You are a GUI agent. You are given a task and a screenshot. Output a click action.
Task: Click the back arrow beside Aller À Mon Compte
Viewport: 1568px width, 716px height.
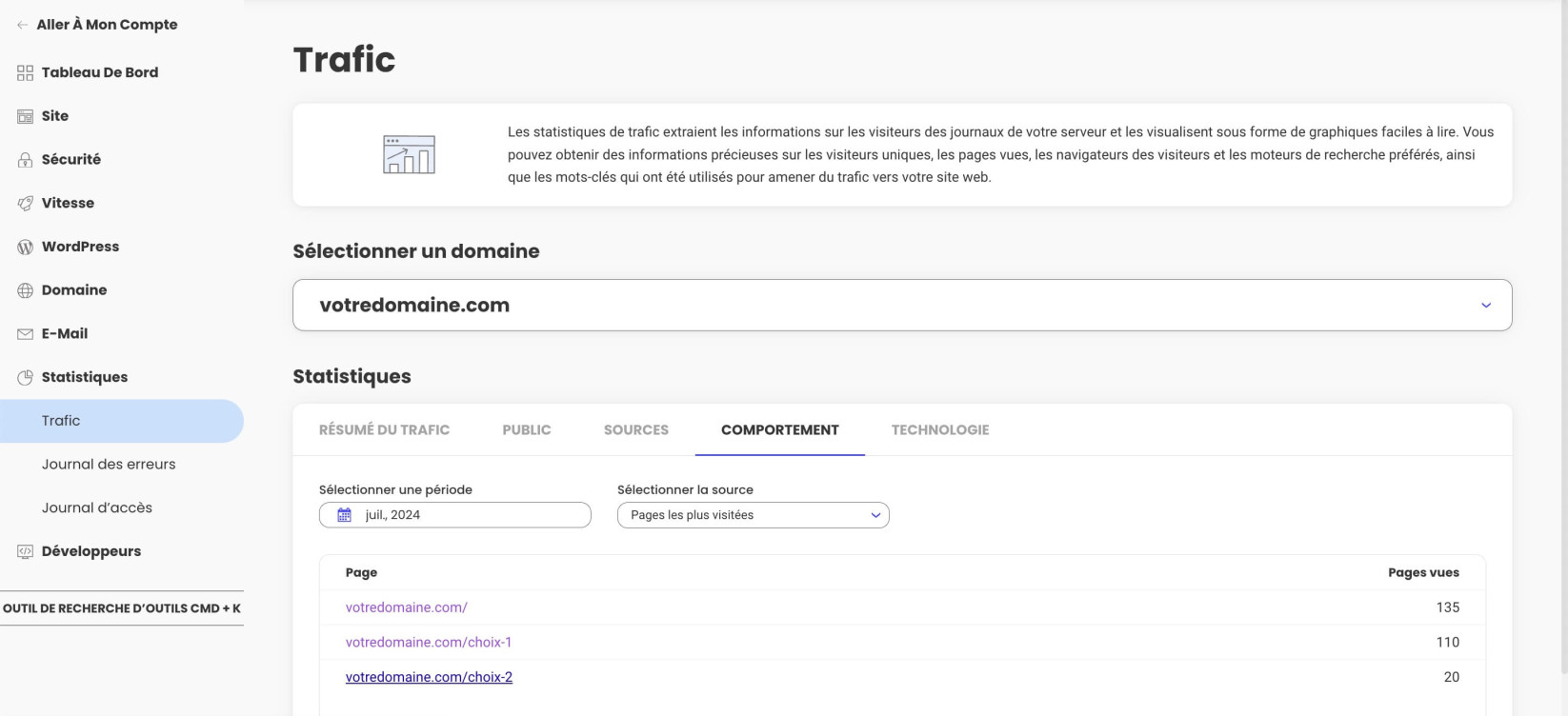[x=22, y=25]
